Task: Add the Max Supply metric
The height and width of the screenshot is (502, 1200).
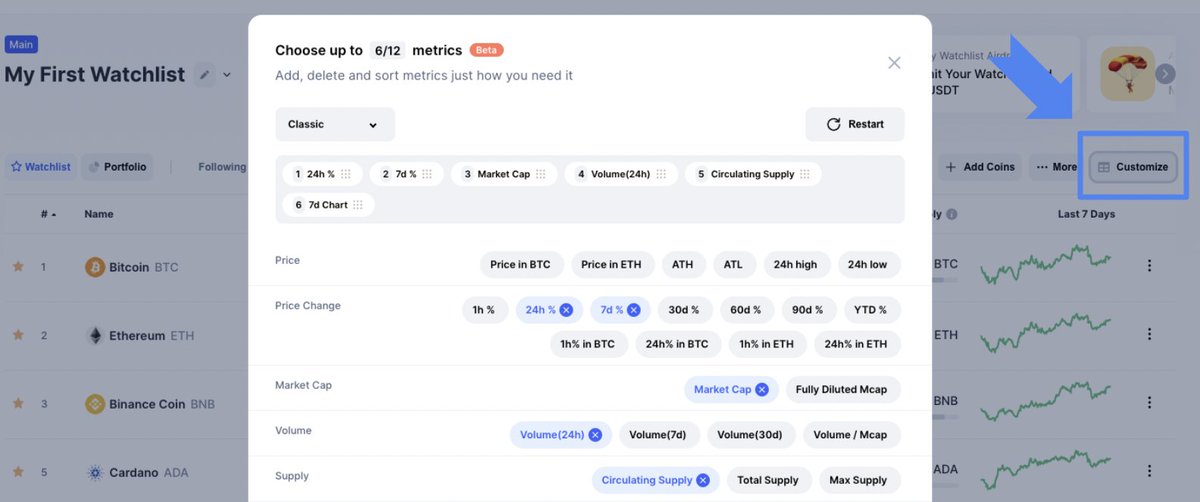Action: click(858, 480)
